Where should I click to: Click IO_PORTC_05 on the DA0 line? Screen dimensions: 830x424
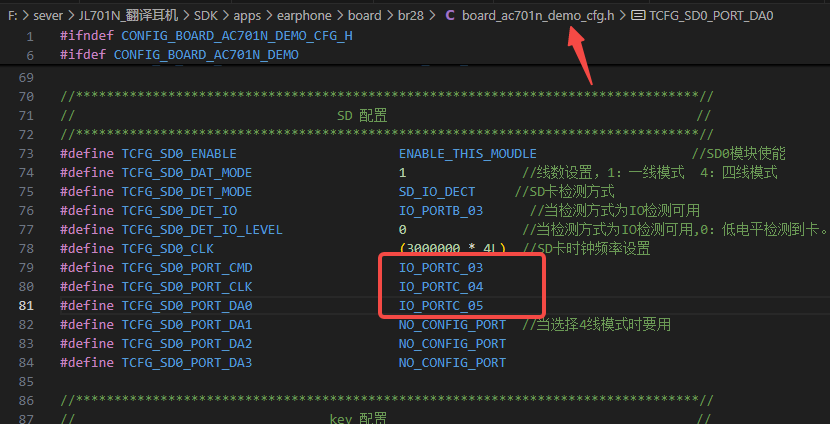(x=441, y=306)
